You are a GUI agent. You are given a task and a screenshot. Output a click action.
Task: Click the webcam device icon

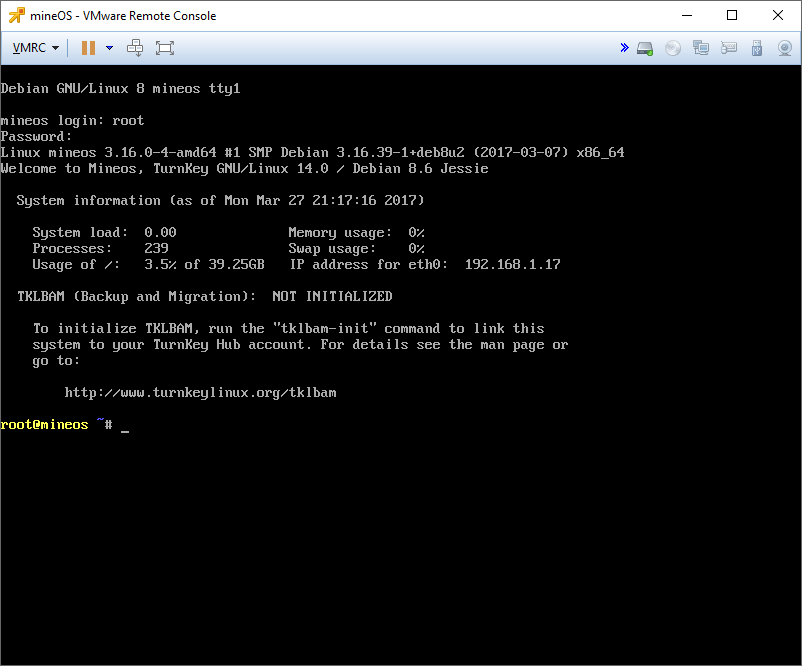pos(785,48)
